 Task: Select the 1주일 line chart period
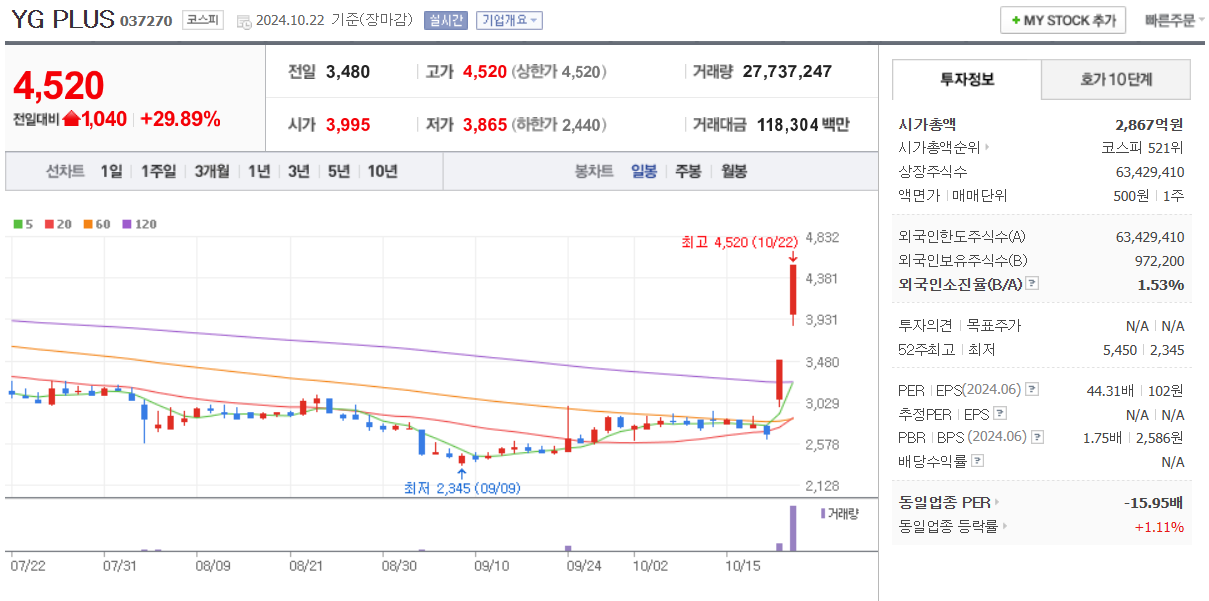(x=158, y=171)
